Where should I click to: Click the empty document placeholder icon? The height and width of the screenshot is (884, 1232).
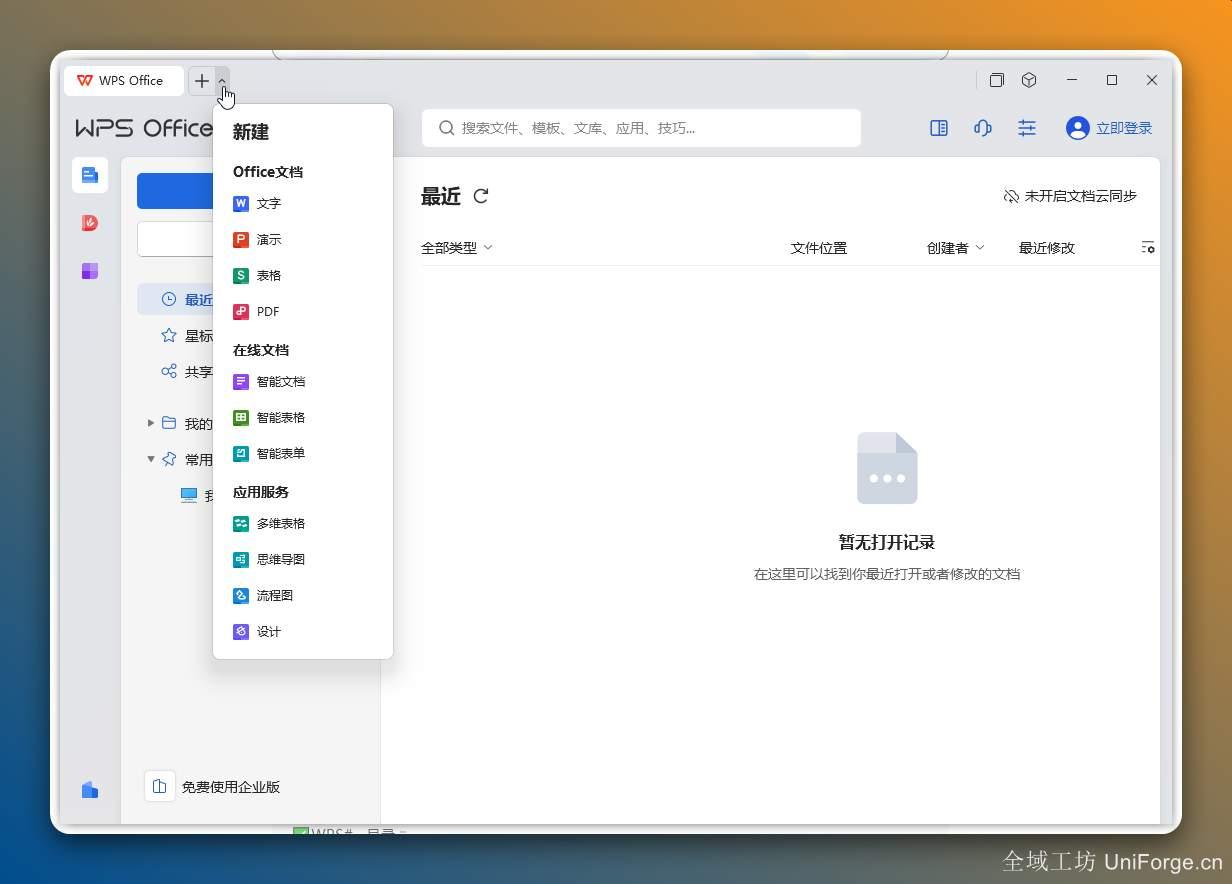tap(887, 468)
